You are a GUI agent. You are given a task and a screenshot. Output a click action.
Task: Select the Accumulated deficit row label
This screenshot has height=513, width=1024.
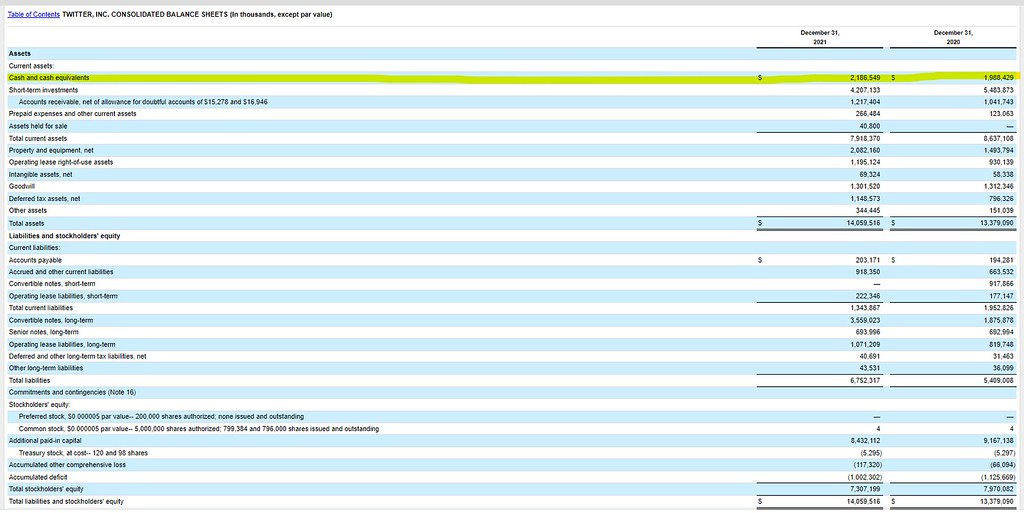39,476
